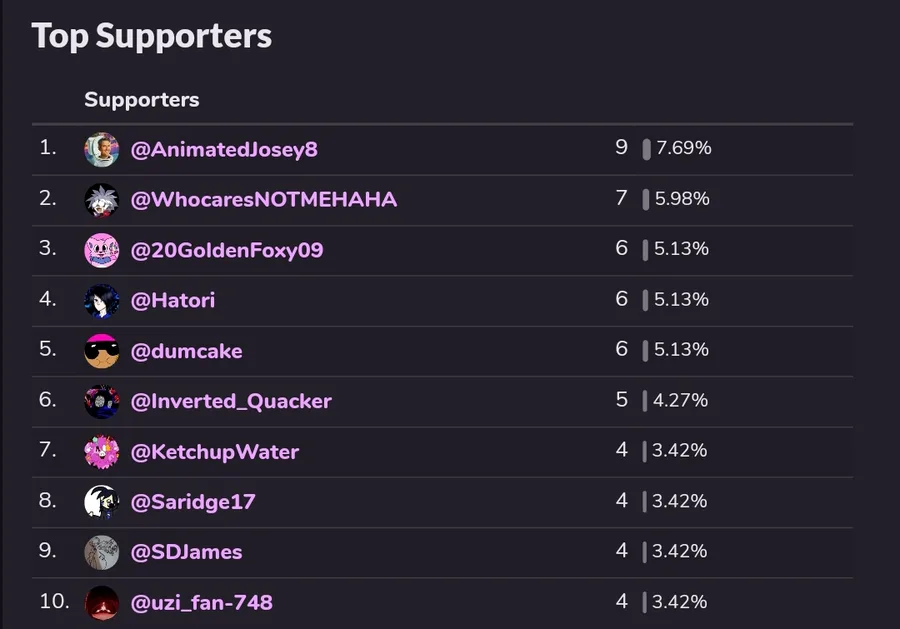The image size is (900, 629).
Task: Click the 7.69% bar for AnimatedJosey8
Action: pos(646,149)
